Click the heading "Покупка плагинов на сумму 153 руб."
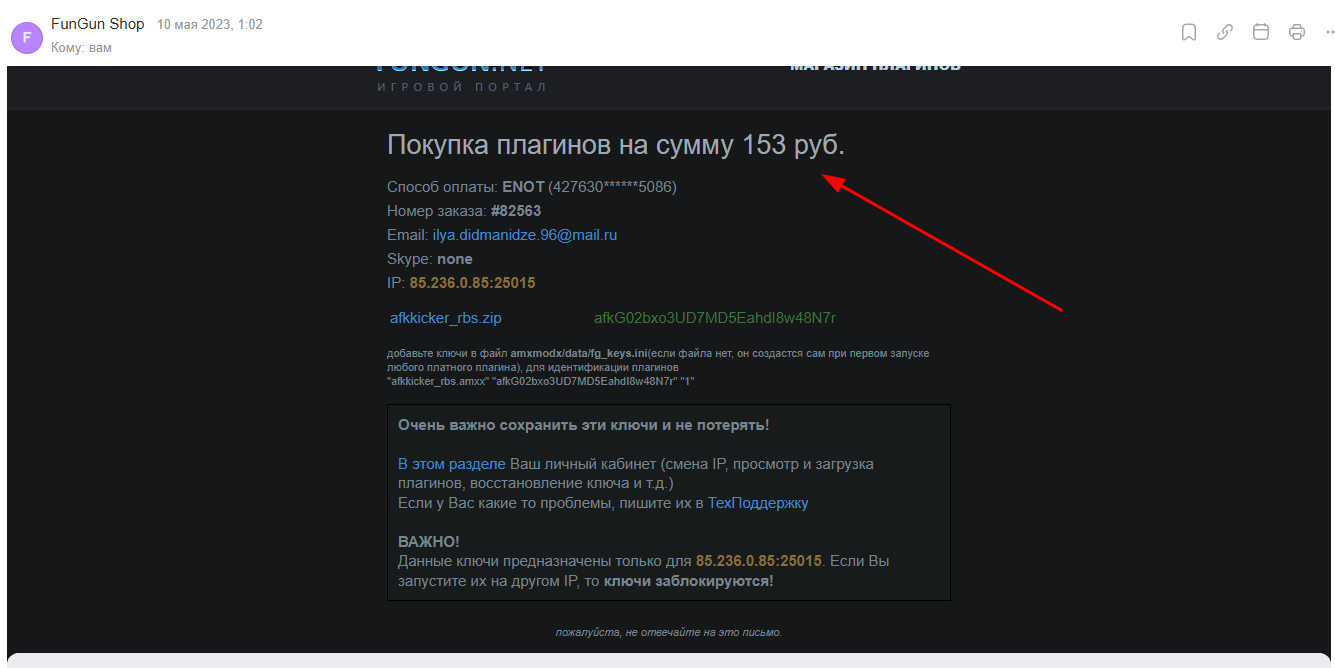 (x=616, y=145)
